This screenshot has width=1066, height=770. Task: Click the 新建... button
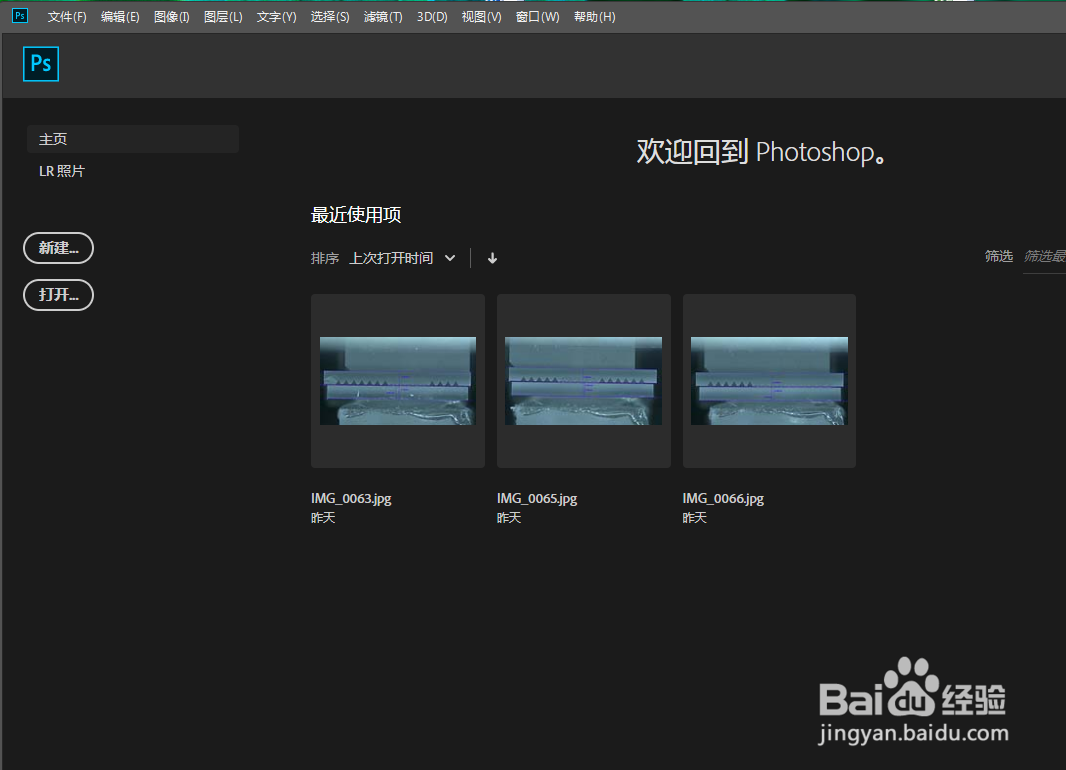tap(58, 248)
